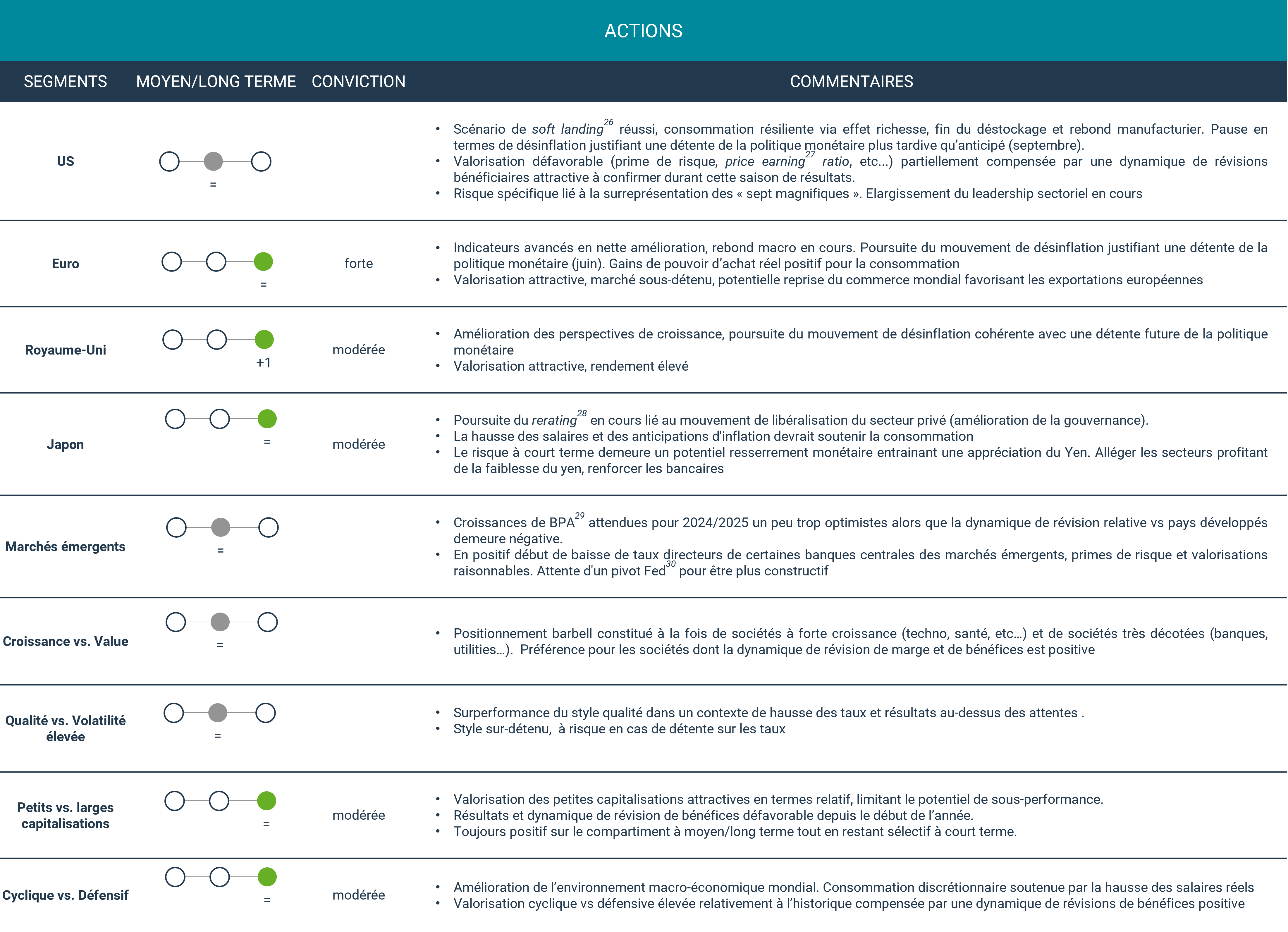Click the Japon segment label
Image resolution: width=1288 pixels, height=932 pixels.
[x=65, y=444]
